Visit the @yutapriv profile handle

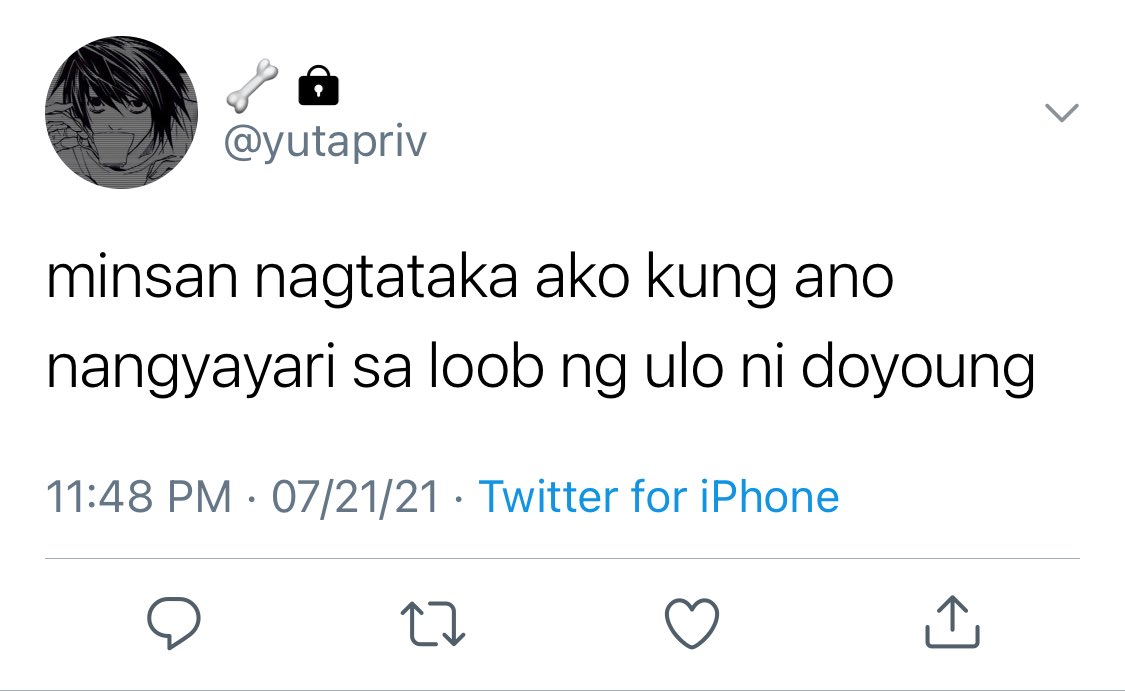(325, 143)
